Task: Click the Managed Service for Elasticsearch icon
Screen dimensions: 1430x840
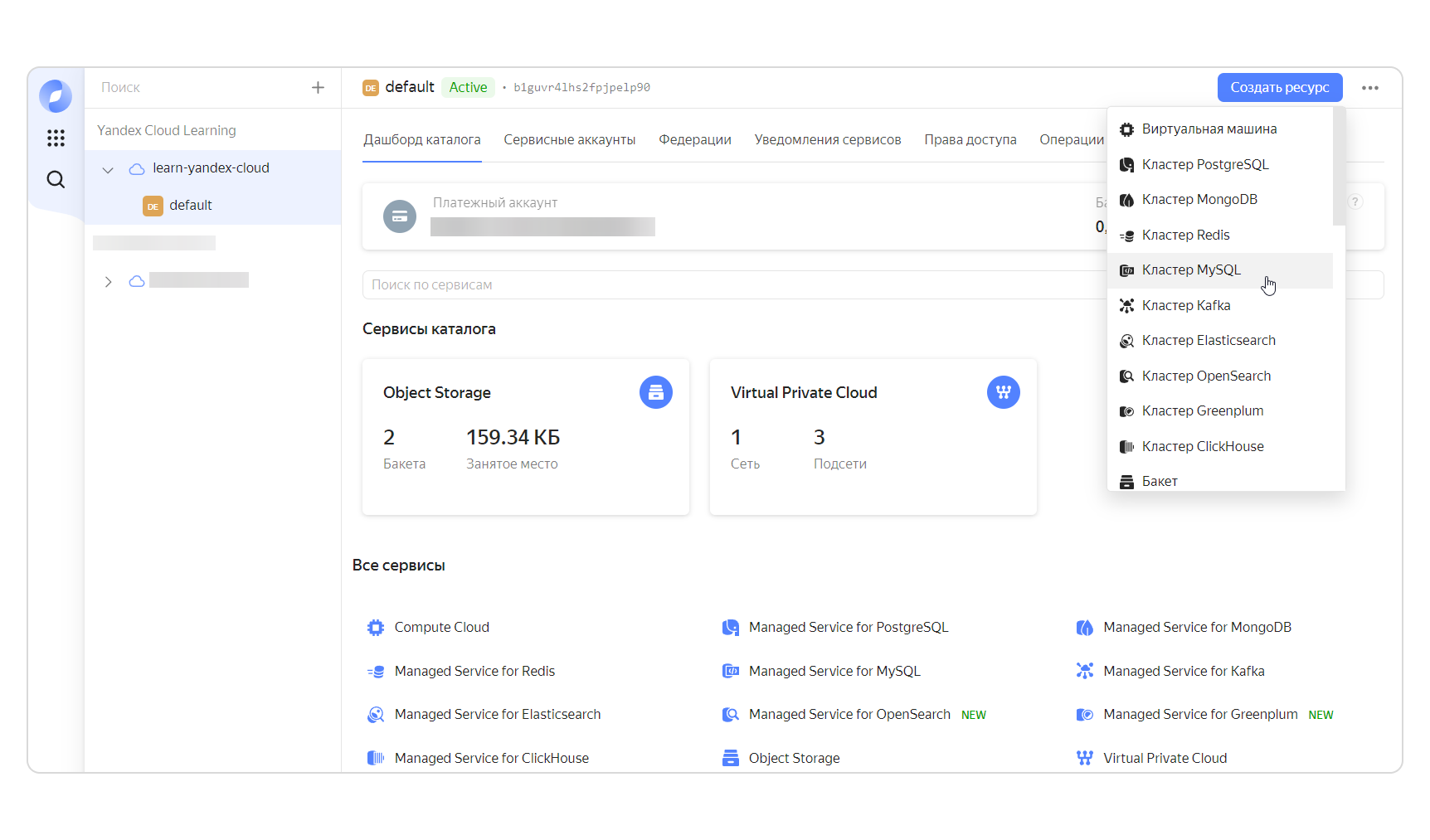Action: (376, 715)
